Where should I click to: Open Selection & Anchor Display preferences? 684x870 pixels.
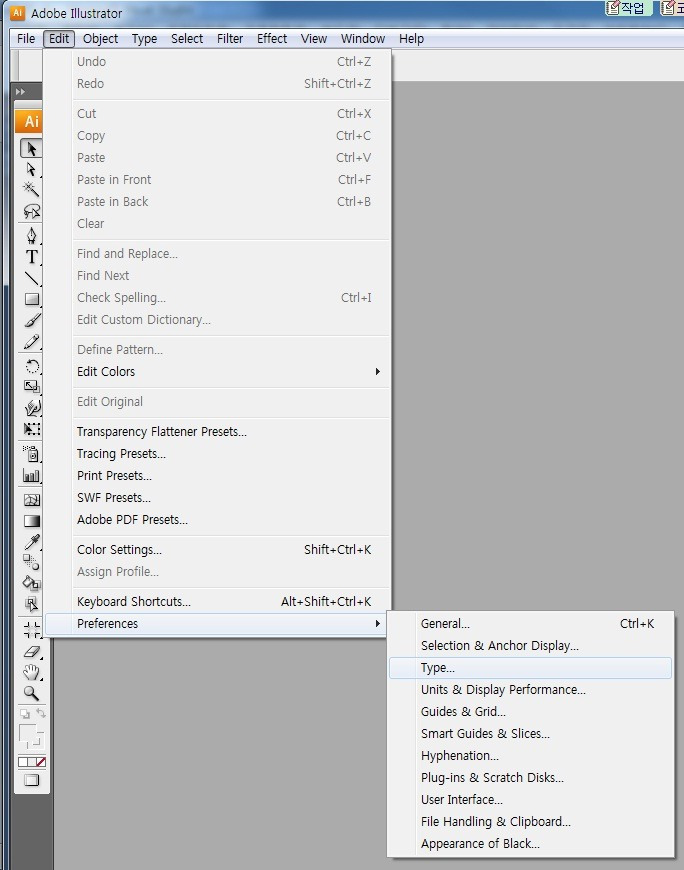530,645
